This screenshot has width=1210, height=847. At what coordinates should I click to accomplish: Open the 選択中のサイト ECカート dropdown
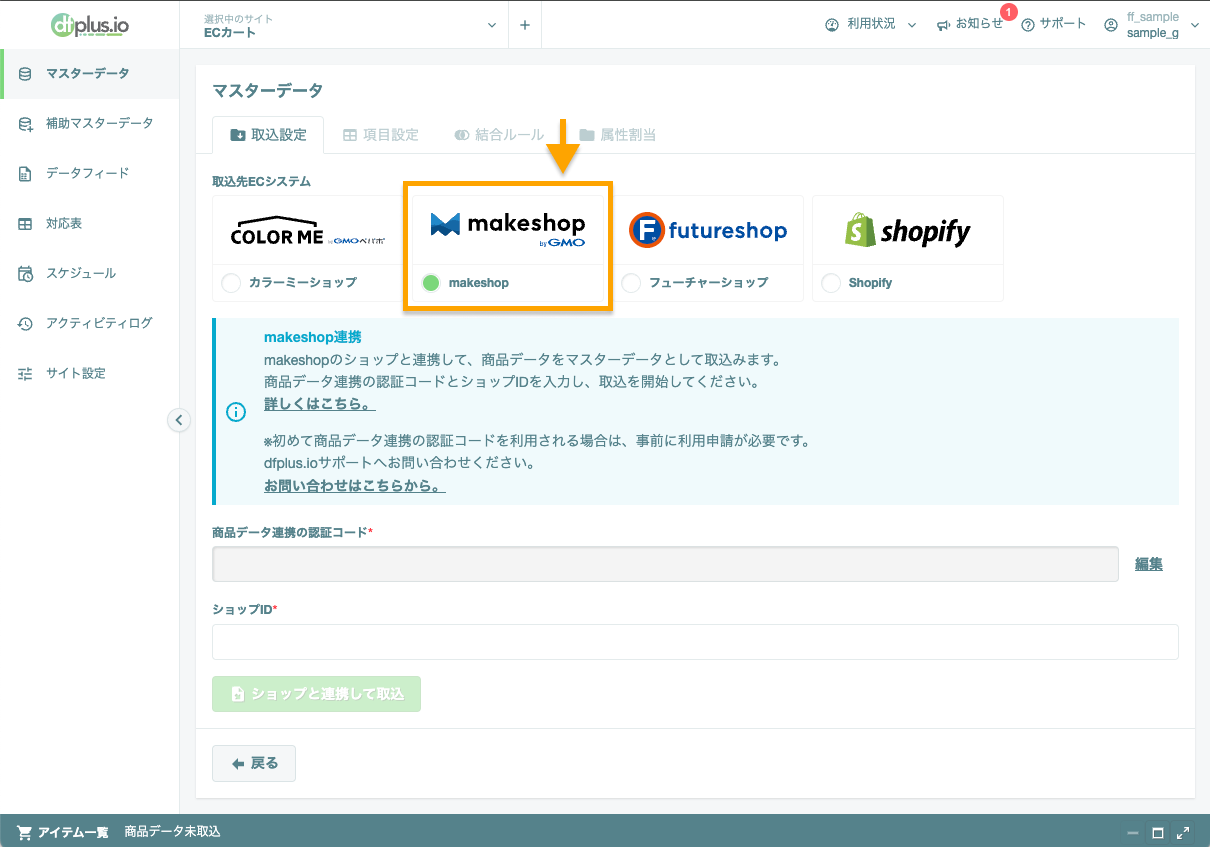348,25
